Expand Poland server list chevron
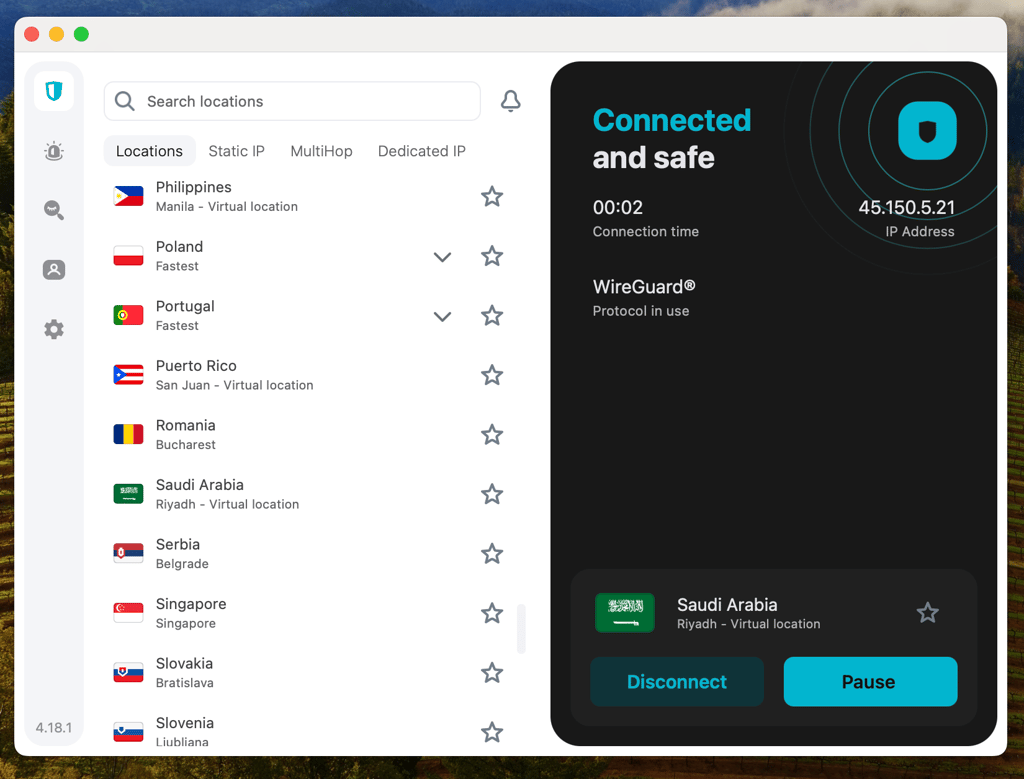This screenshot has height=779, width=1024. (442, 257)
